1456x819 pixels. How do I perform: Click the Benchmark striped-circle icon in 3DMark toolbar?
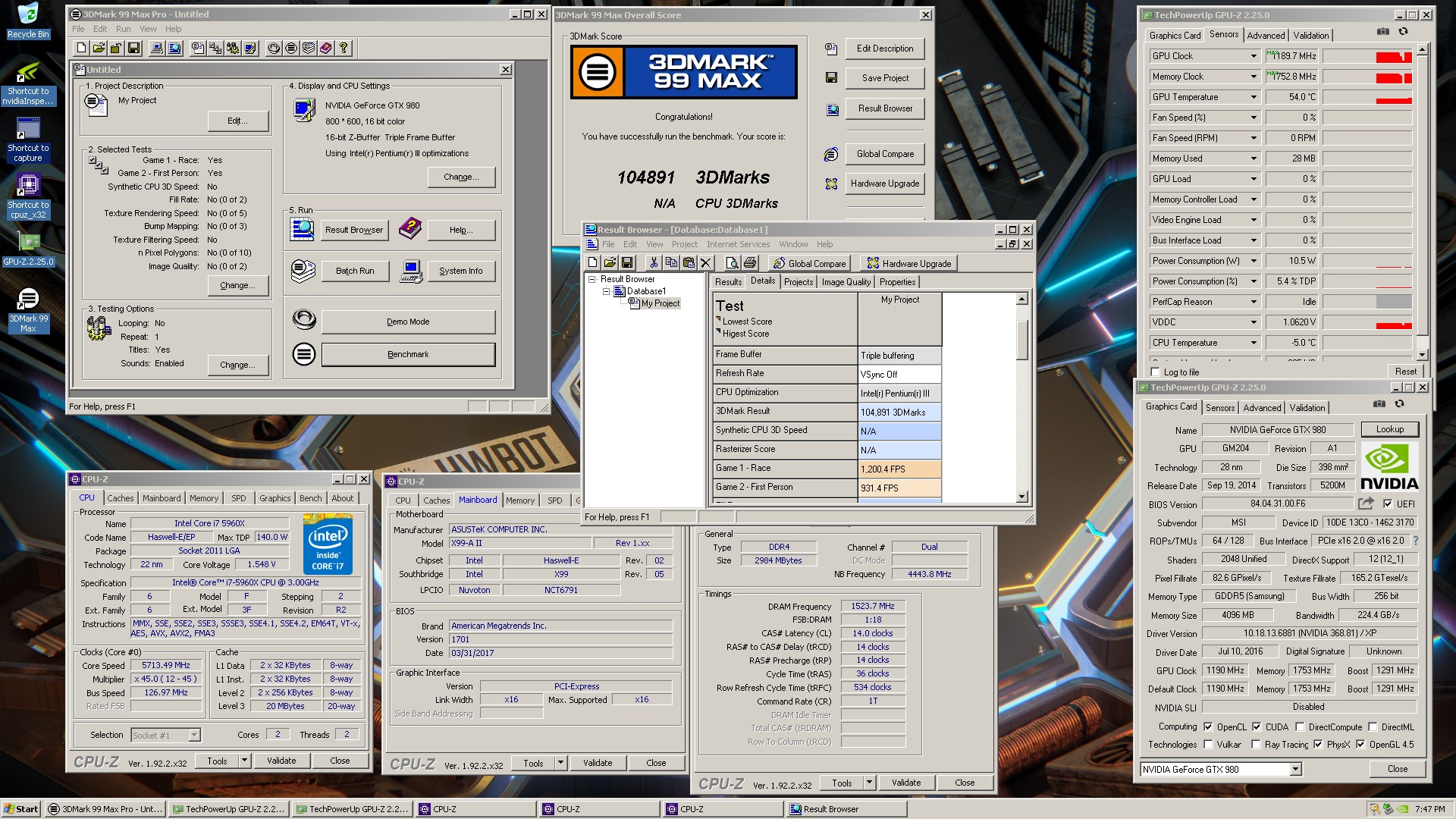pyautogui.click(x=291, y=48)
